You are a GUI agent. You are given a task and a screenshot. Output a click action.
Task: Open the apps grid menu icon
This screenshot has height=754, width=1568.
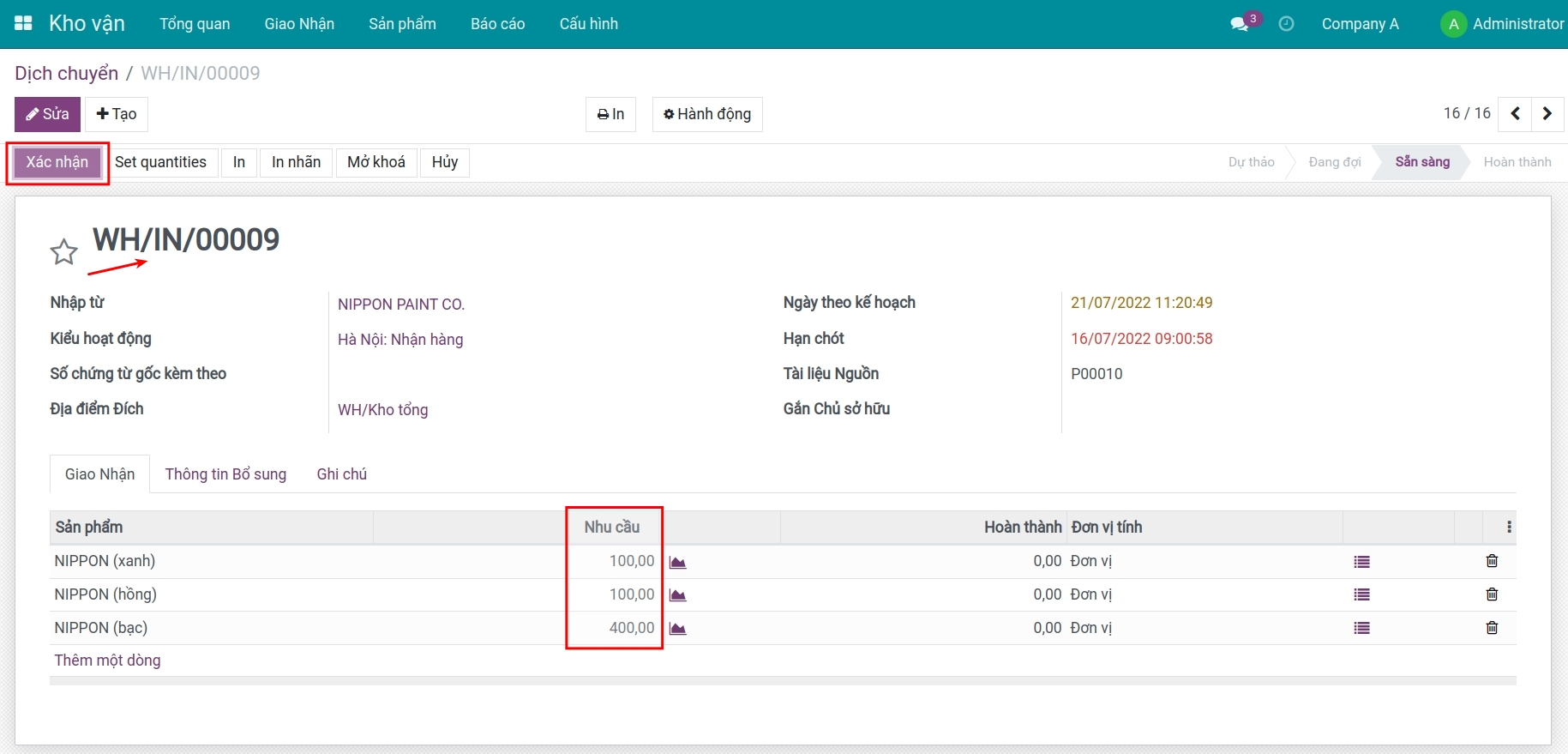click(x=23, y=23)
